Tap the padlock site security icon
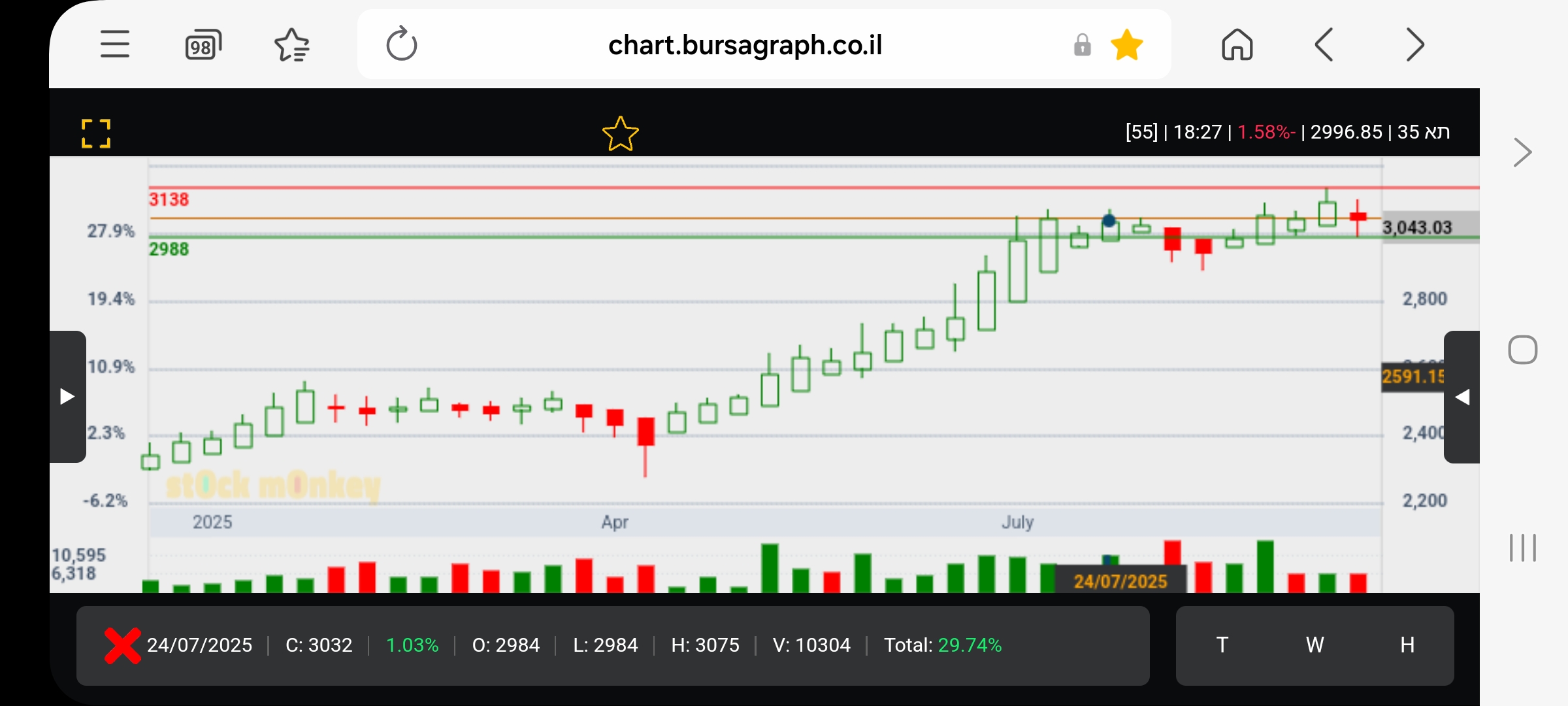This screenshot has width=1568, height=706. tap(1082, 45)
